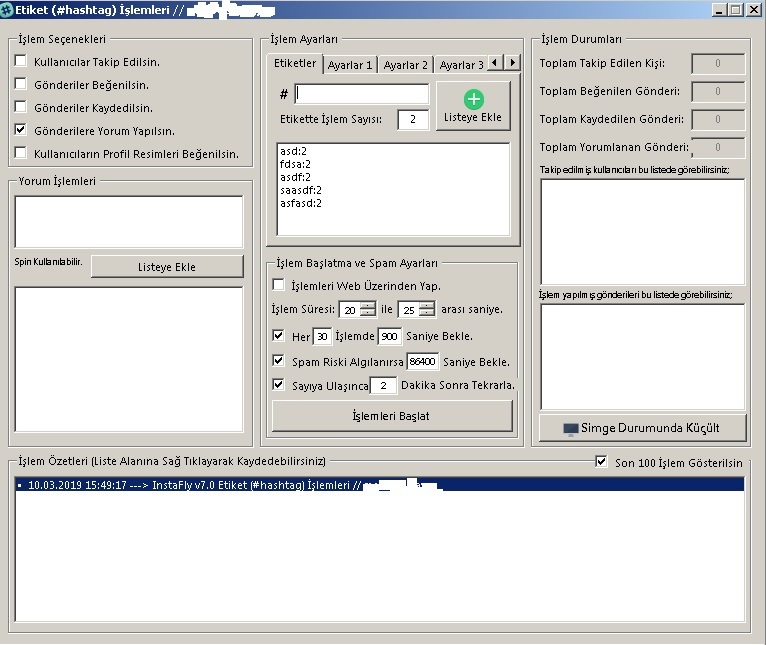Click the 86400 seconds spam wait field
This screenshot has width=766, height=645.
[423, 362]
